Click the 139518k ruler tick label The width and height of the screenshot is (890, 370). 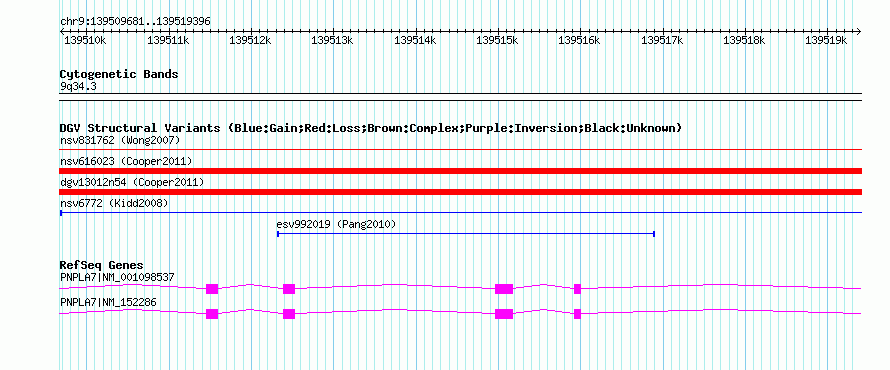(743, 40)
